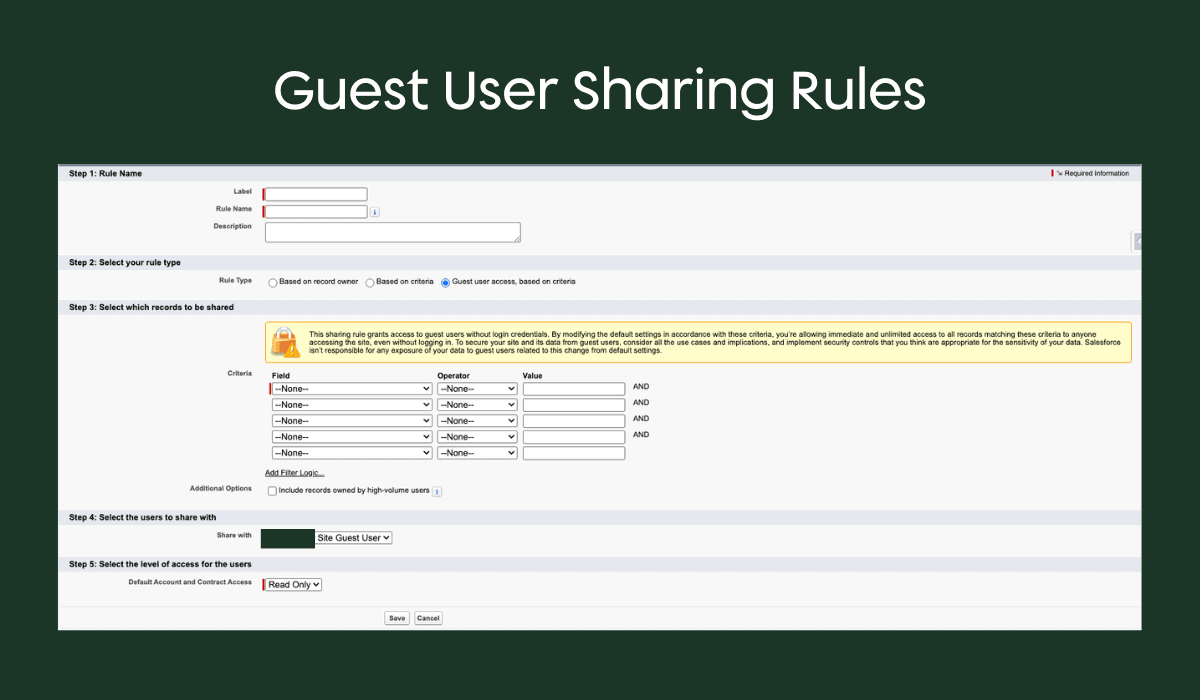Click the "Add Filter Logic..." link
1200x700 pixels.
click(294, 472)
